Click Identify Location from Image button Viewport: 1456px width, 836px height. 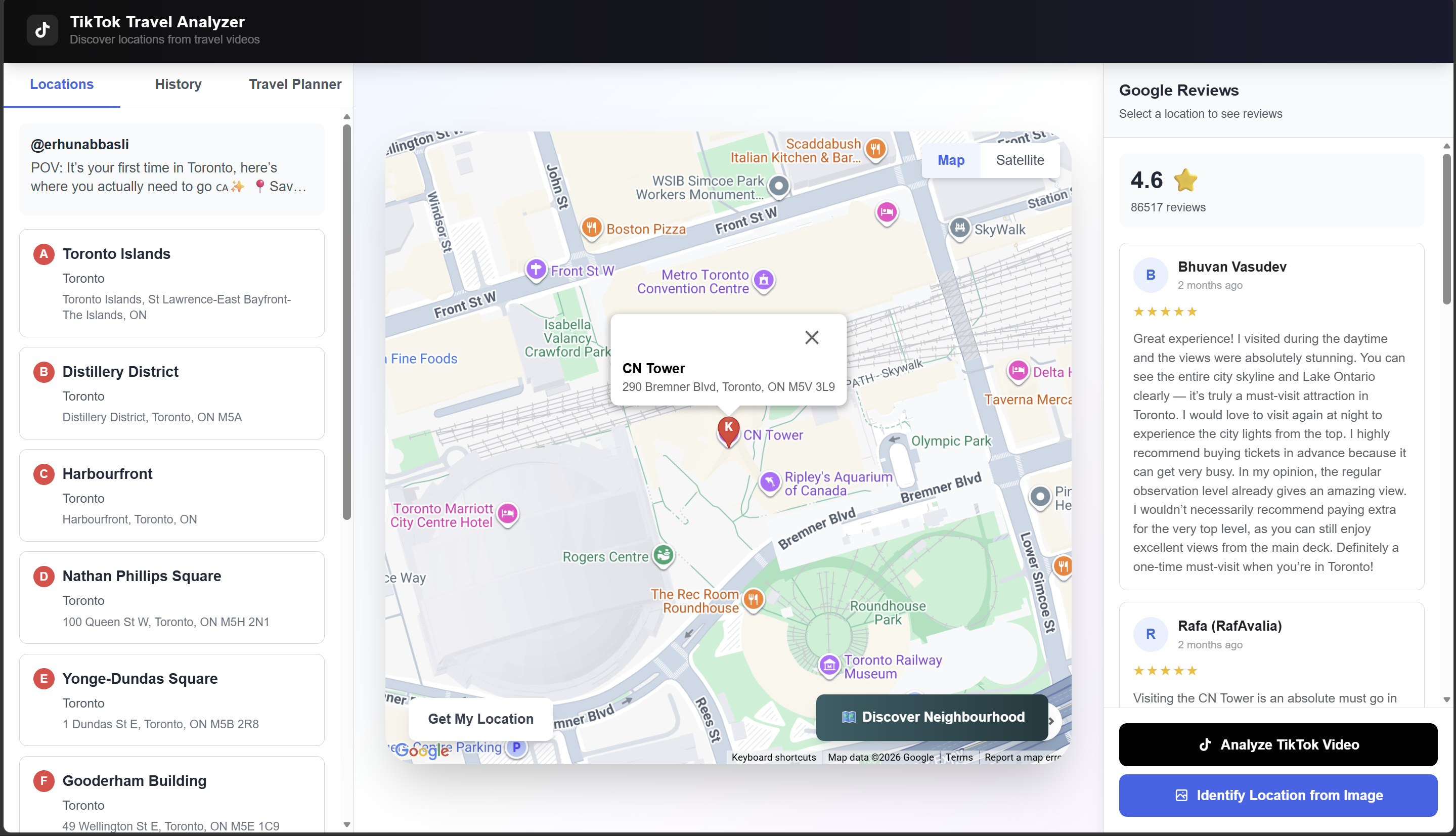coord(1277,795)
